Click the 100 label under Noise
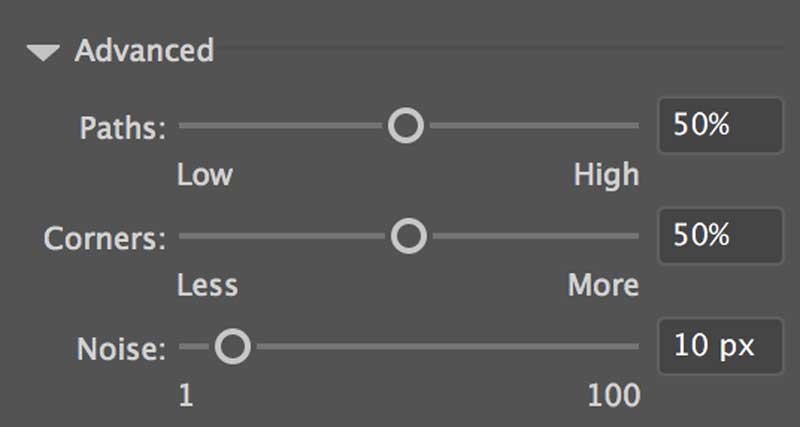800x427 pixels. (x=613, y=395)
